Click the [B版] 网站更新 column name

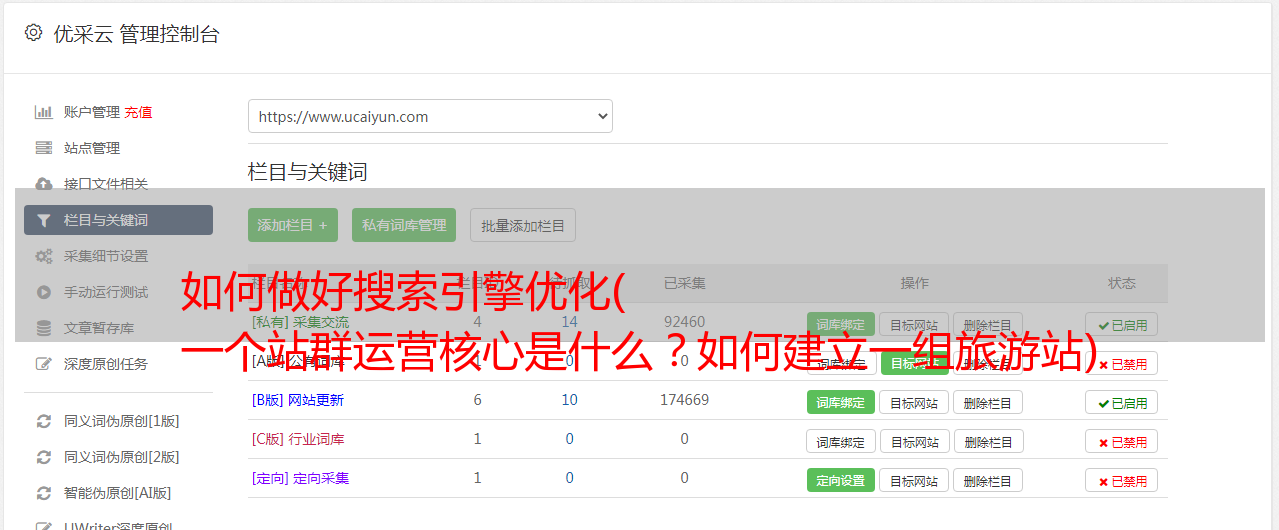click(298, 400)
